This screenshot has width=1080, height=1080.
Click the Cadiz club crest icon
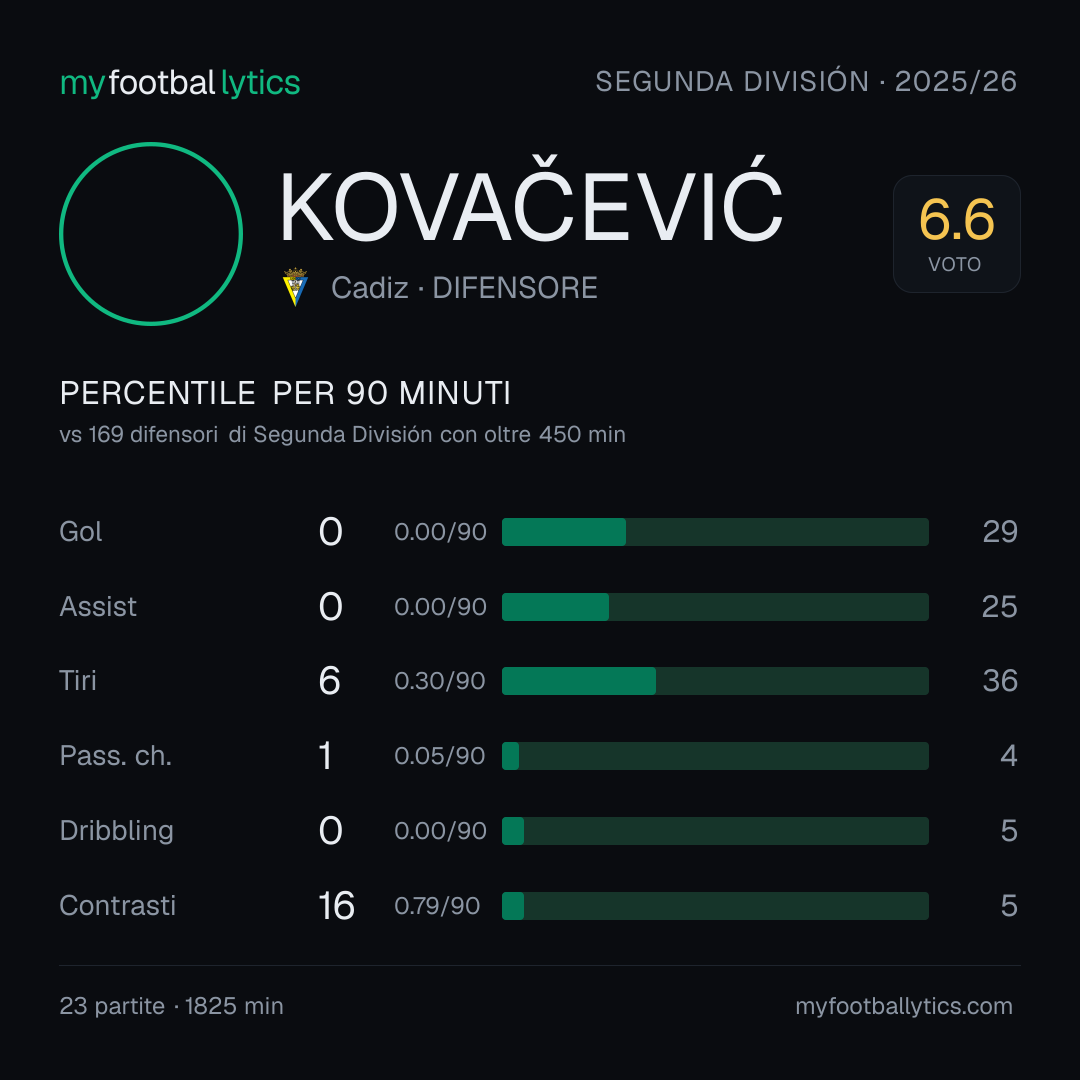coord(295,287)
